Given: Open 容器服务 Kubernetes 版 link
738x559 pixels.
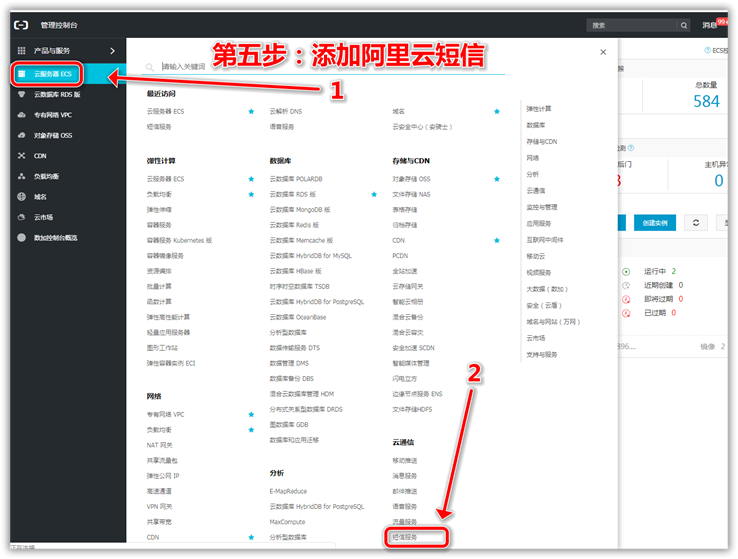Looking at the screenshot, I should coord(179,240).
